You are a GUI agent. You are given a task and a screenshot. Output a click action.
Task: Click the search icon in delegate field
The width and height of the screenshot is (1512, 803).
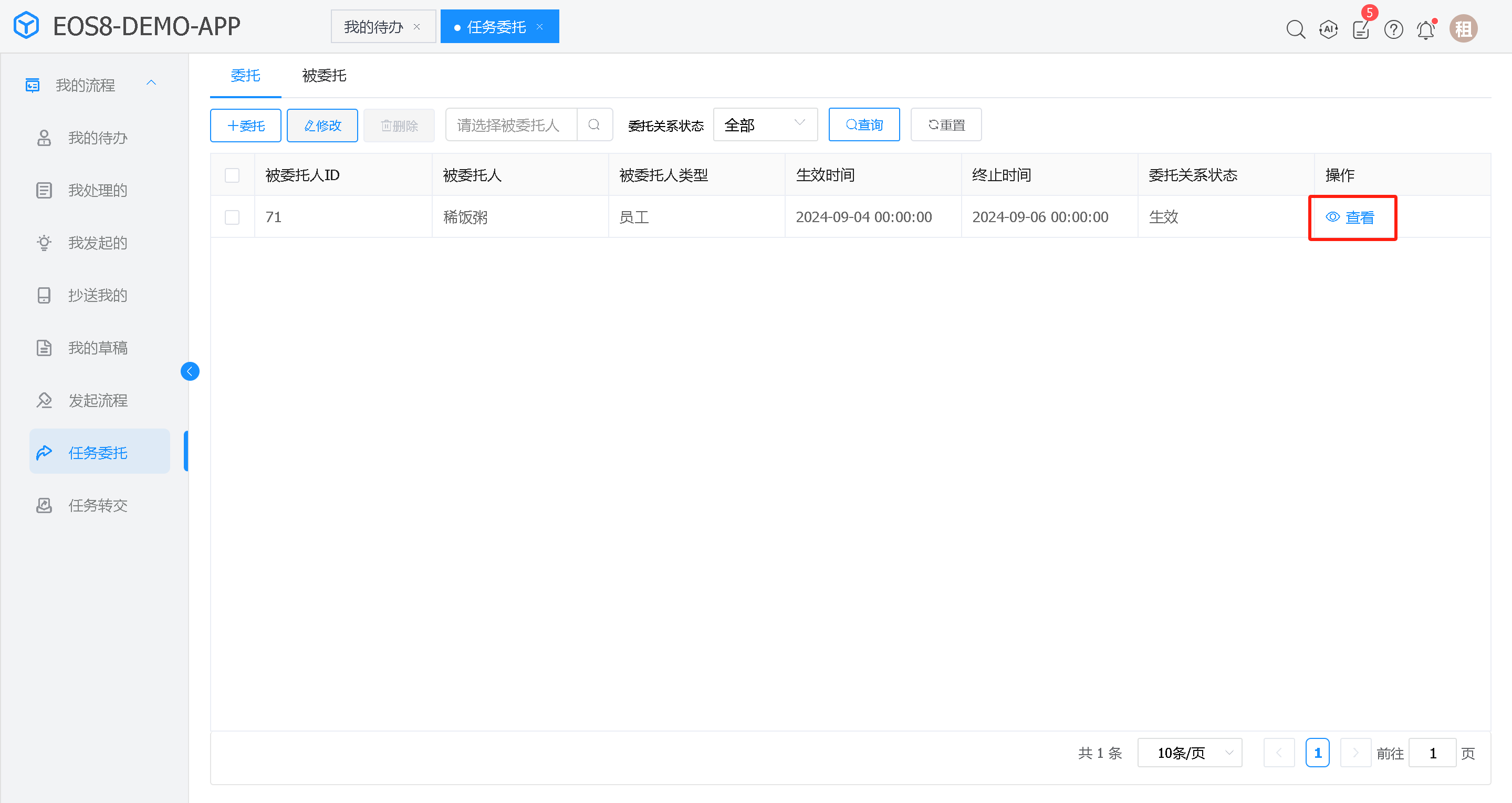(x=594, y=124)
